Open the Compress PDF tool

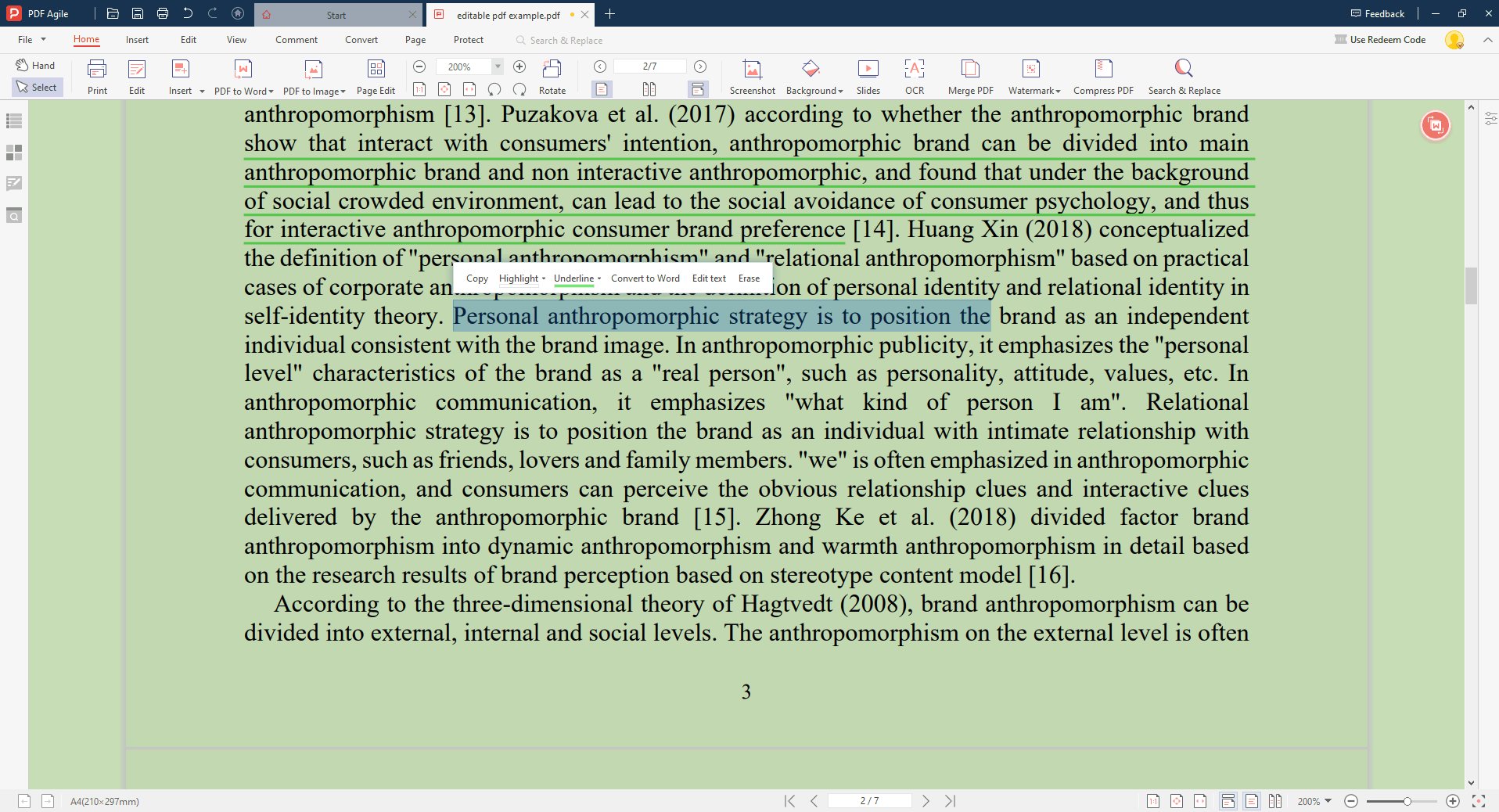click(1103, 77)
